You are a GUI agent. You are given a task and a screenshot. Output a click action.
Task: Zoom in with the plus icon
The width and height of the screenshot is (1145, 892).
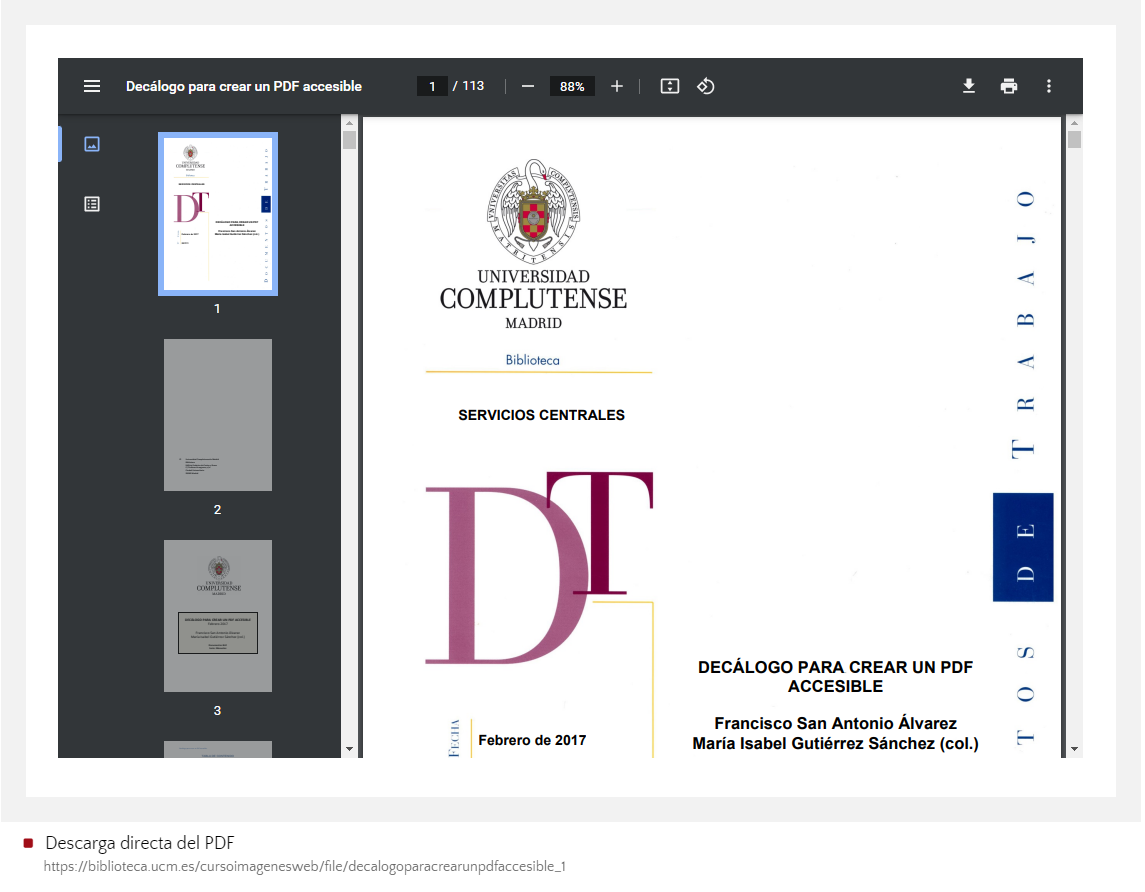(x=617, y=86)
